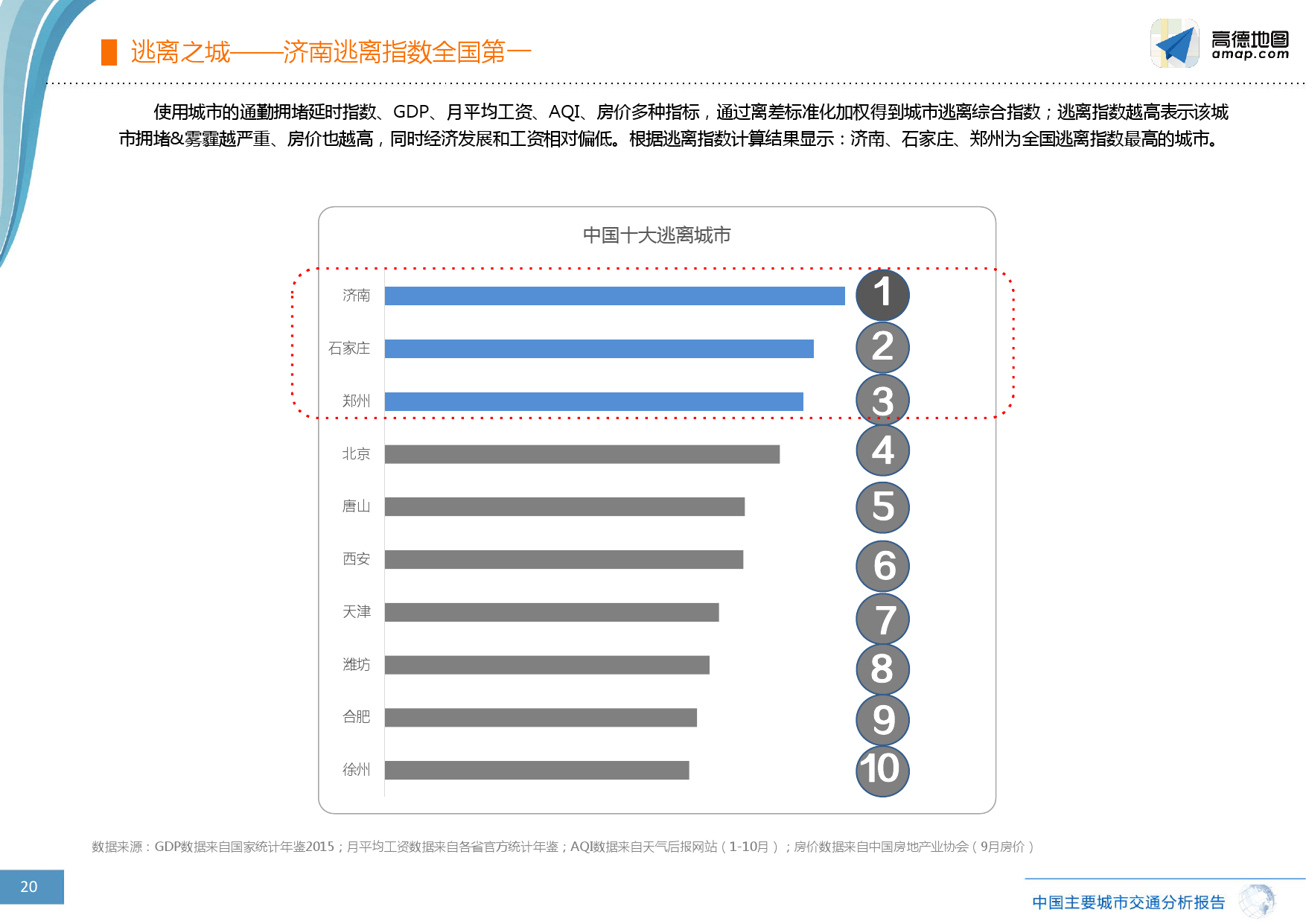
Task: Click the rank 1 circle badge
Action: tap(882, 295)
